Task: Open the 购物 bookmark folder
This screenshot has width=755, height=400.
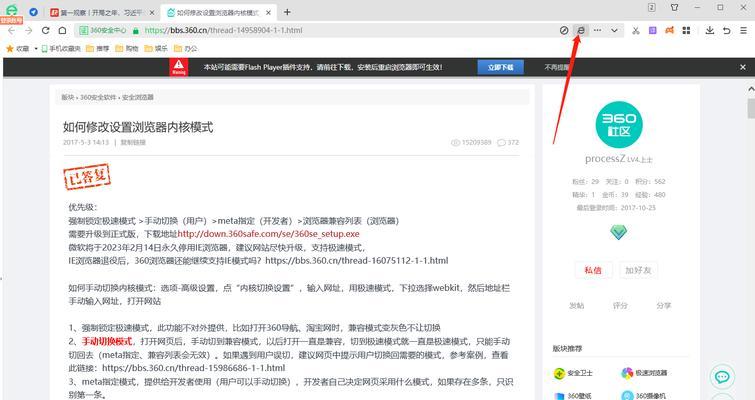Action: 127,49
